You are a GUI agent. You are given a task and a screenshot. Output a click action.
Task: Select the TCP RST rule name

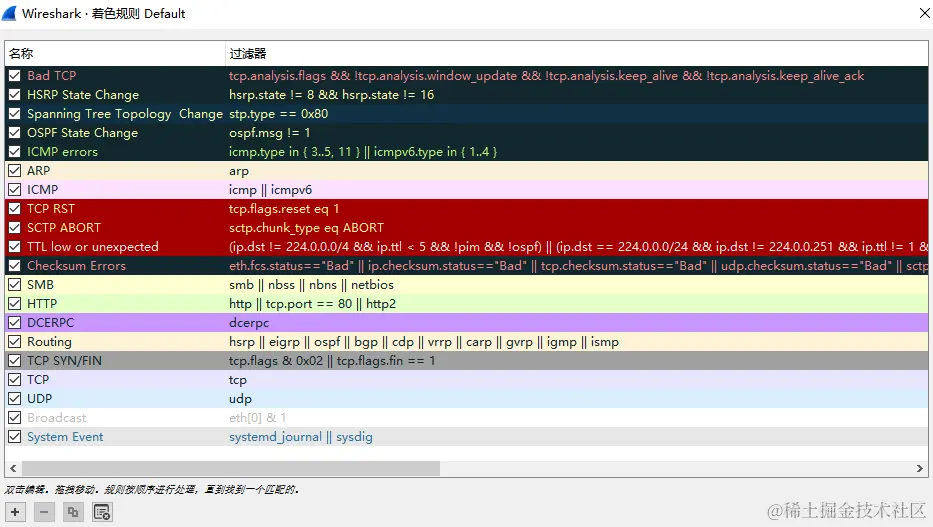click(x=51, y=209)
